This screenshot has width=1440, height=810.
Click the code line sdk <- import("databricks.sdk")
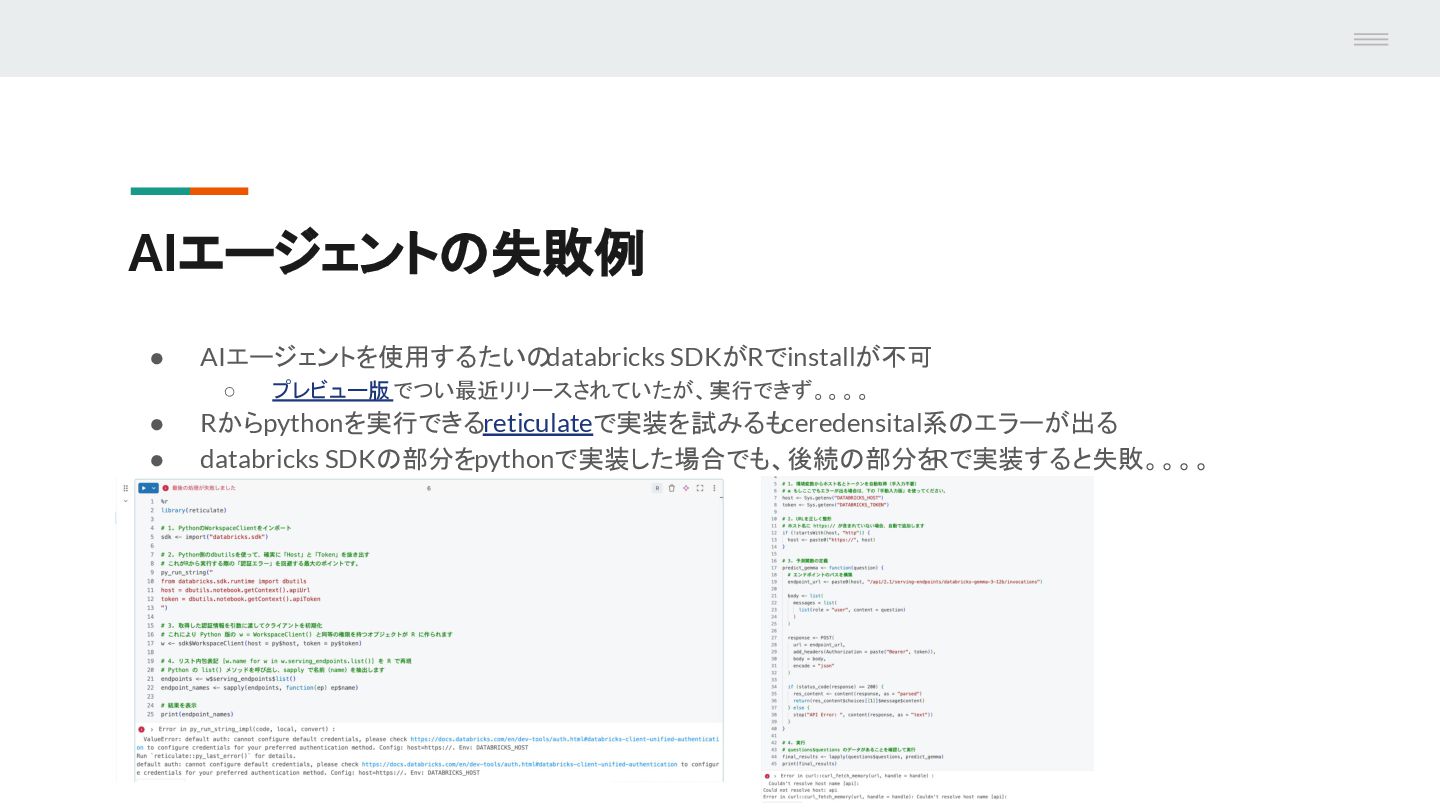pyautogui.click(x=214, y=536)
